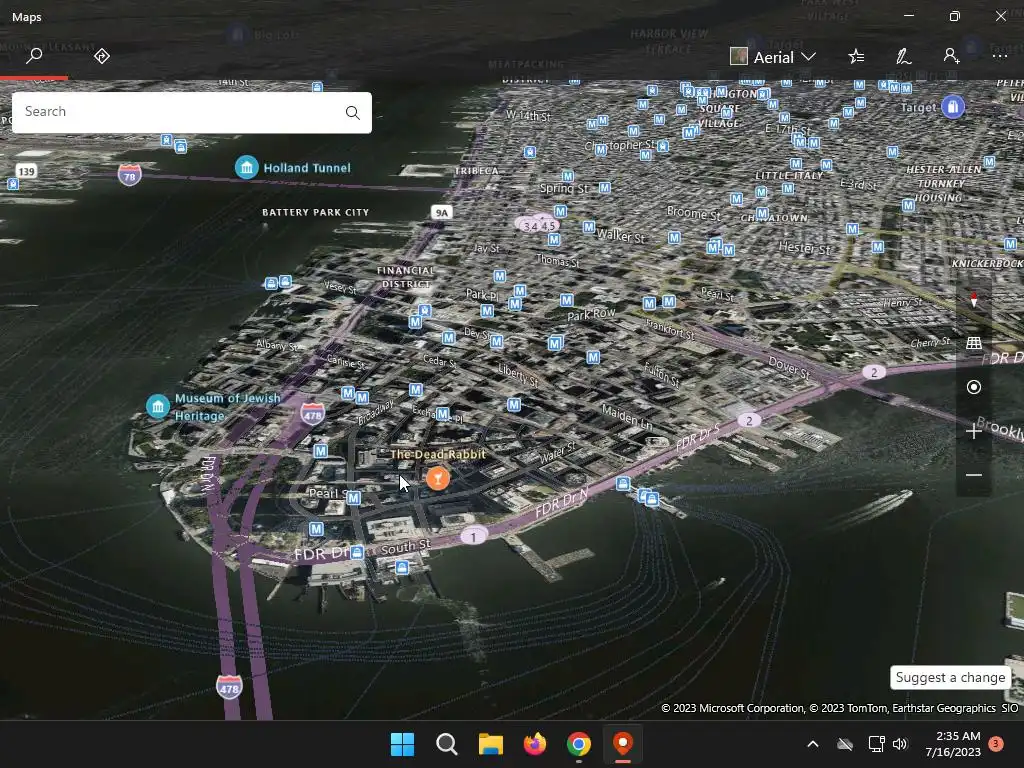This screenshot has width=1024, height=768.
Task: Switch to Chrome in the taskbar
Action: tap(579, 744)
